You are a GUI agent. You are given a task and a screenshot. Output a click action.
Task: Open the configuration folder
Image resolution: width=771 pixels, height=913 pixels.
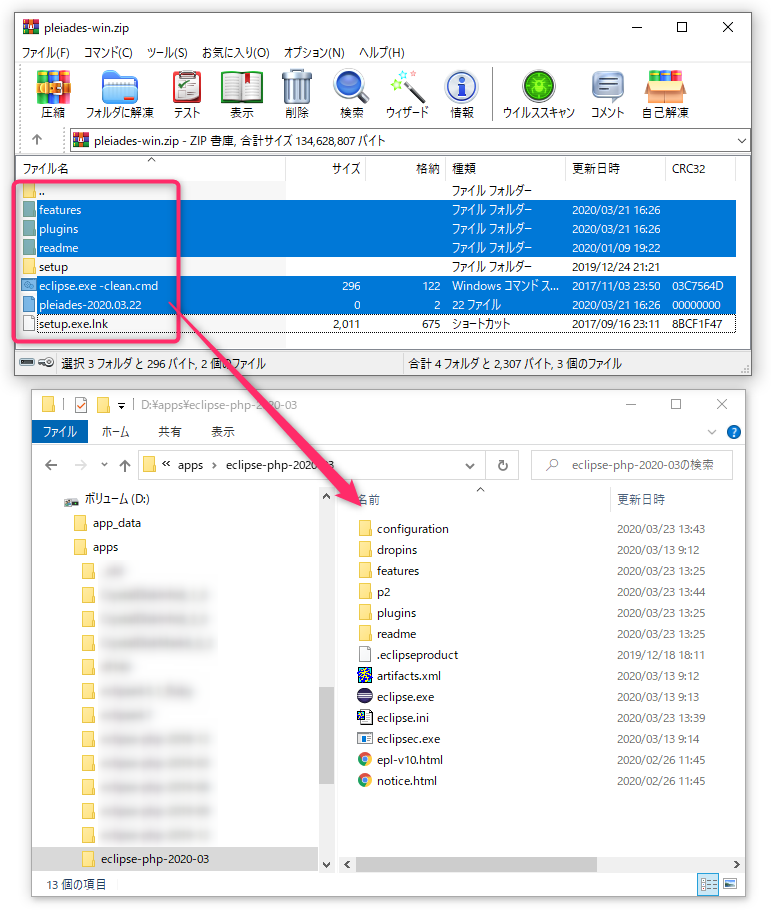pyautogui.click(x=412, y=529)
